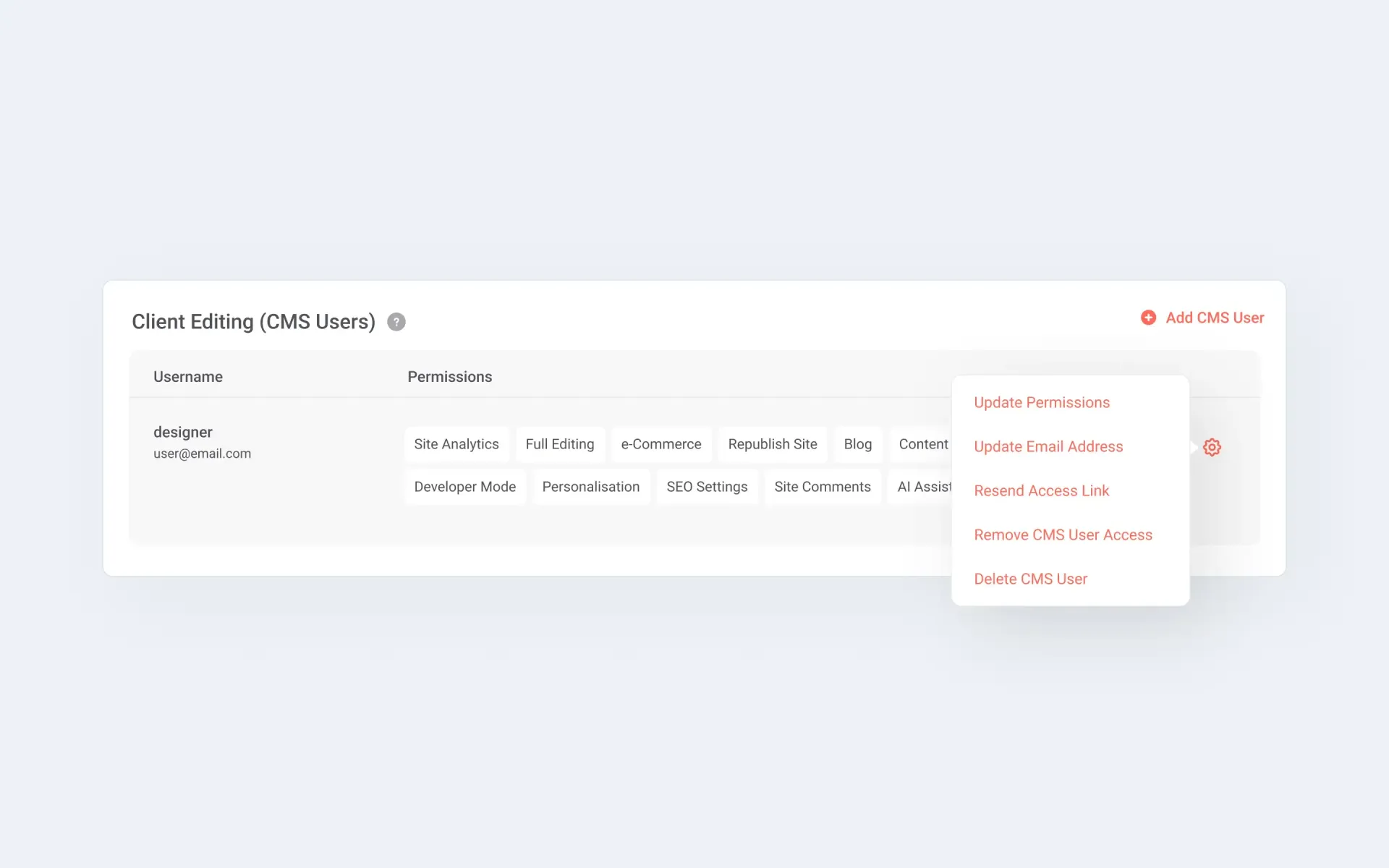Click the Blog permission tag

(x=857, y=444)
